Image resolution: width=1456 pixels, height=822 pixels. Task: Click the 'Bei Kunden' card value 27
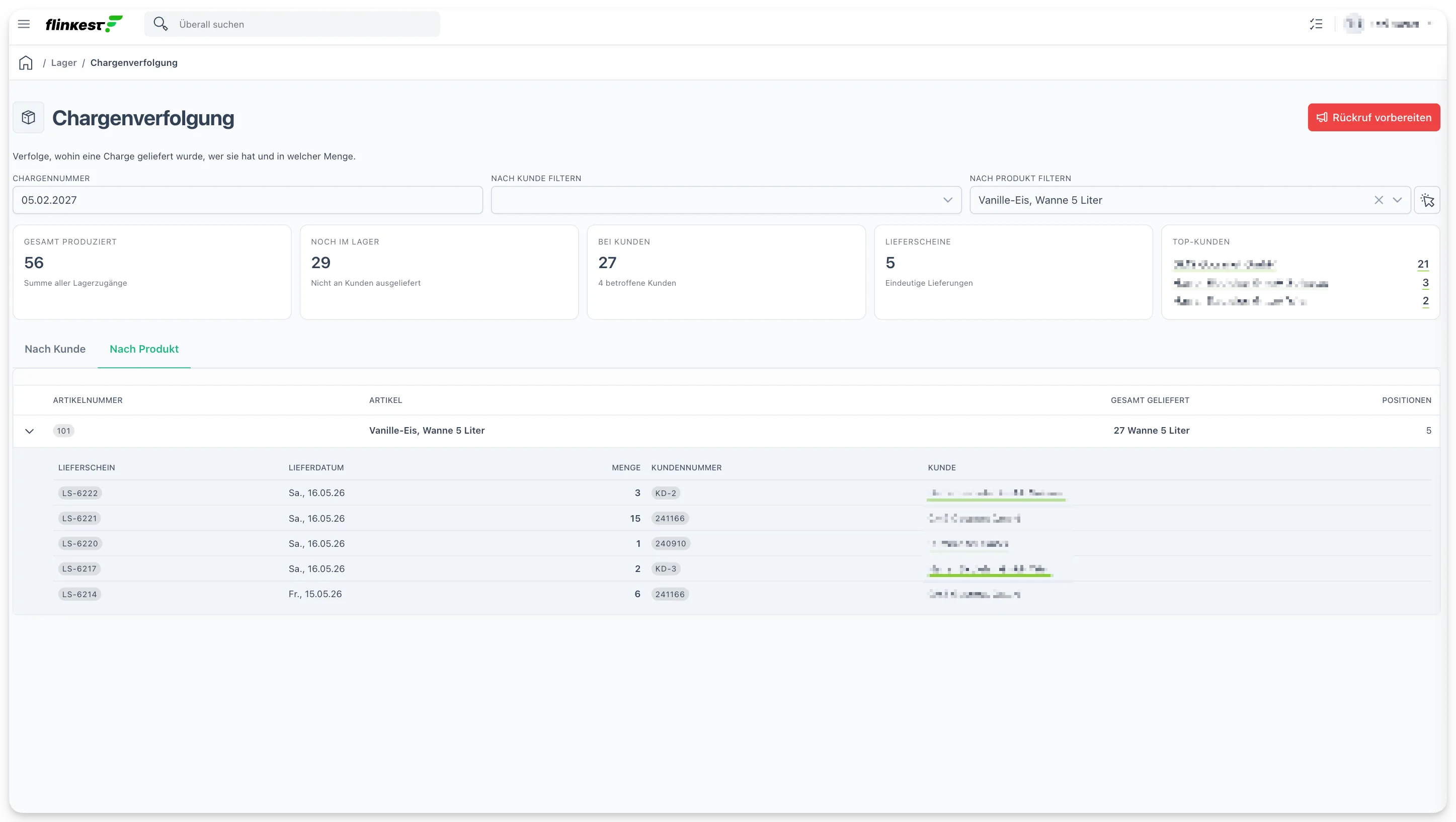(607, 263)
